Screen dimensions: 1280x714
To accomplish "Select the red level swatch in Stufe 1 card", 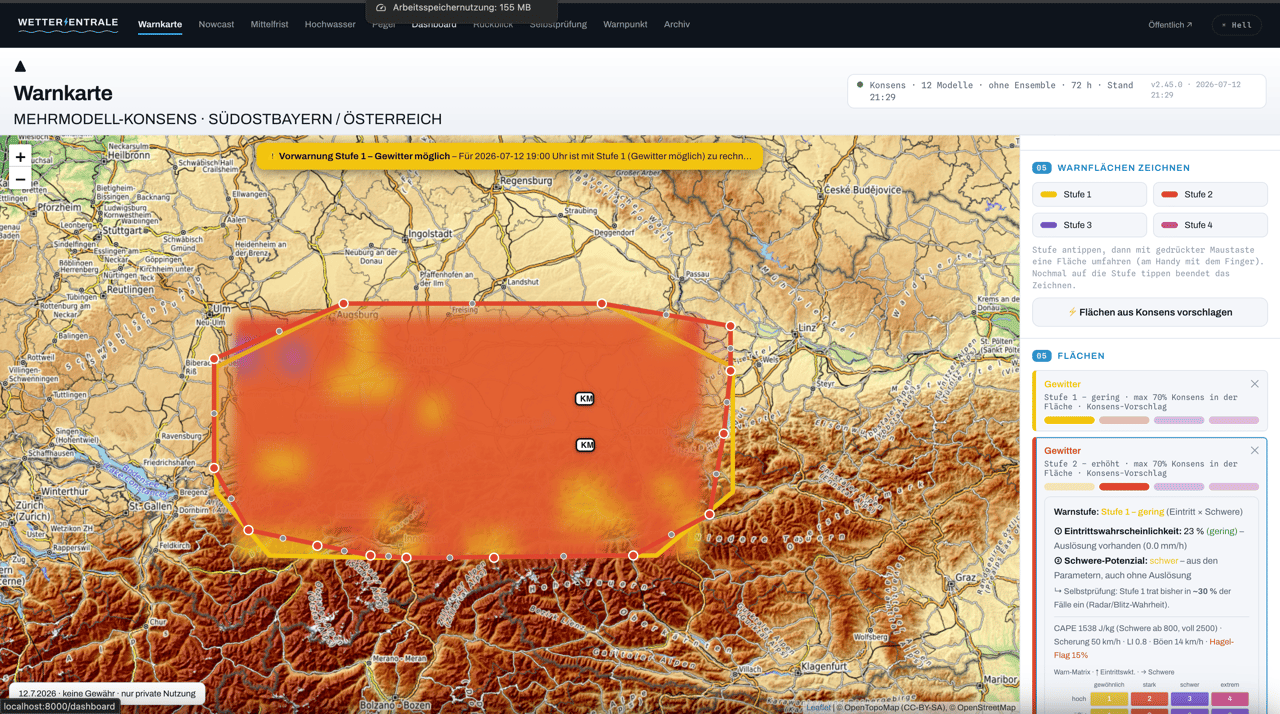I will pyautogui.click(x=1124, y=420).
